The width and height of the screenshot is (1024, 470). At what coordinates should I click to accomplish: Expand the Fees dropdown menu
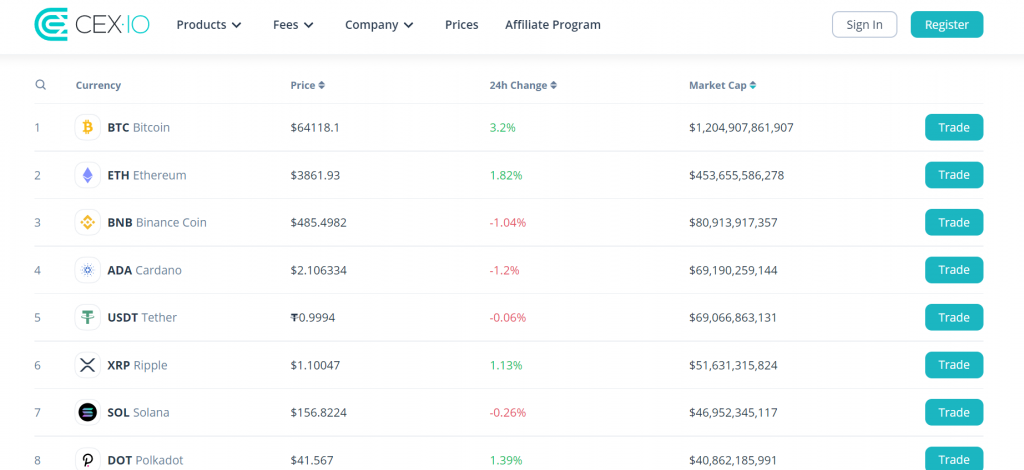pos(293,25)
